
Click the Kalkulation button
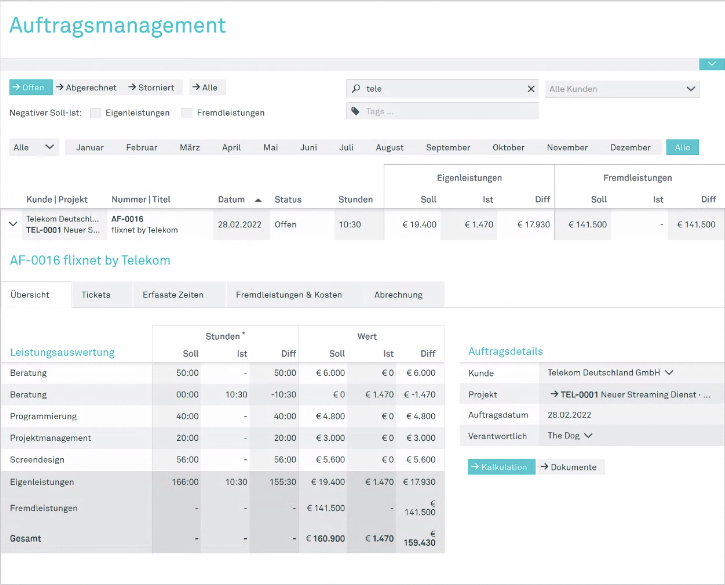(x=502, y=467)
